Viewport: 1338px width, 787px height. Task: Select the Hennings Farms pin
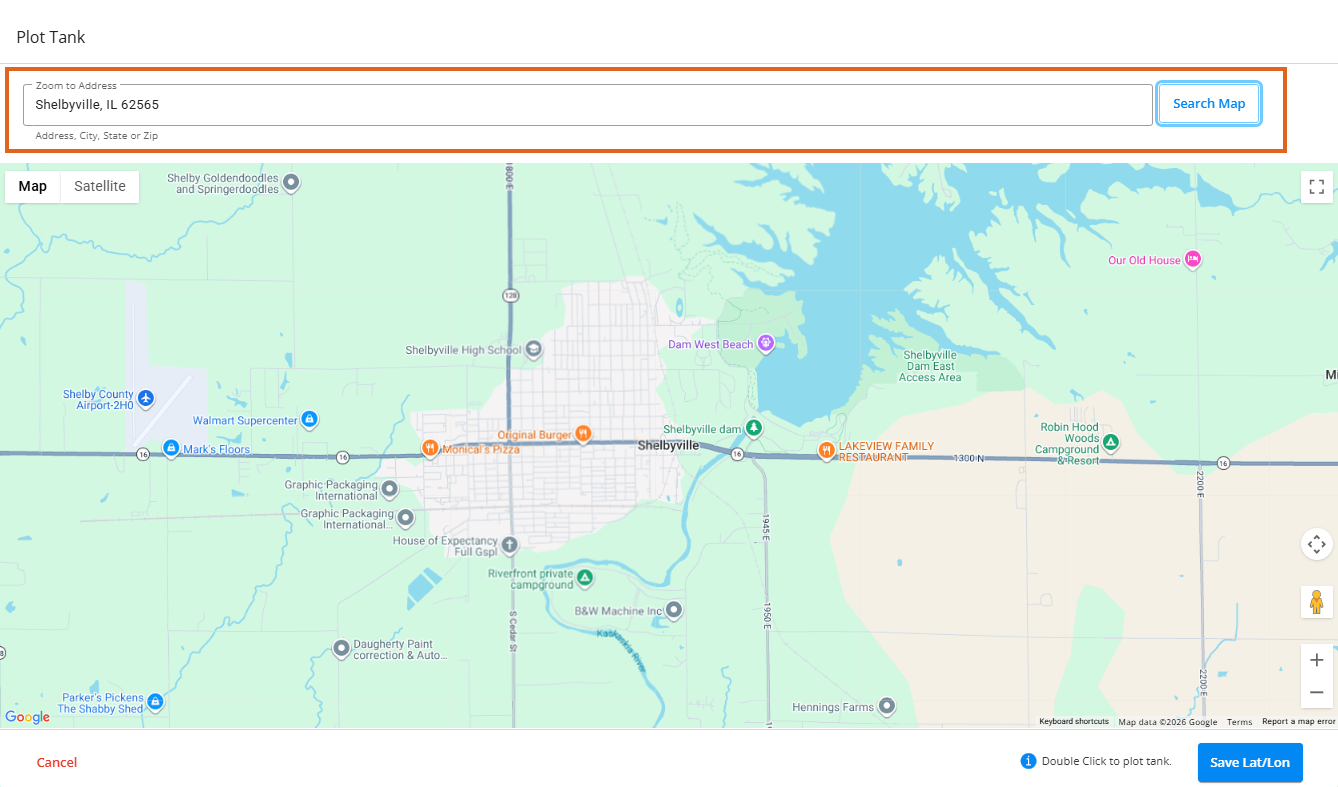click(x=885, y=706)
